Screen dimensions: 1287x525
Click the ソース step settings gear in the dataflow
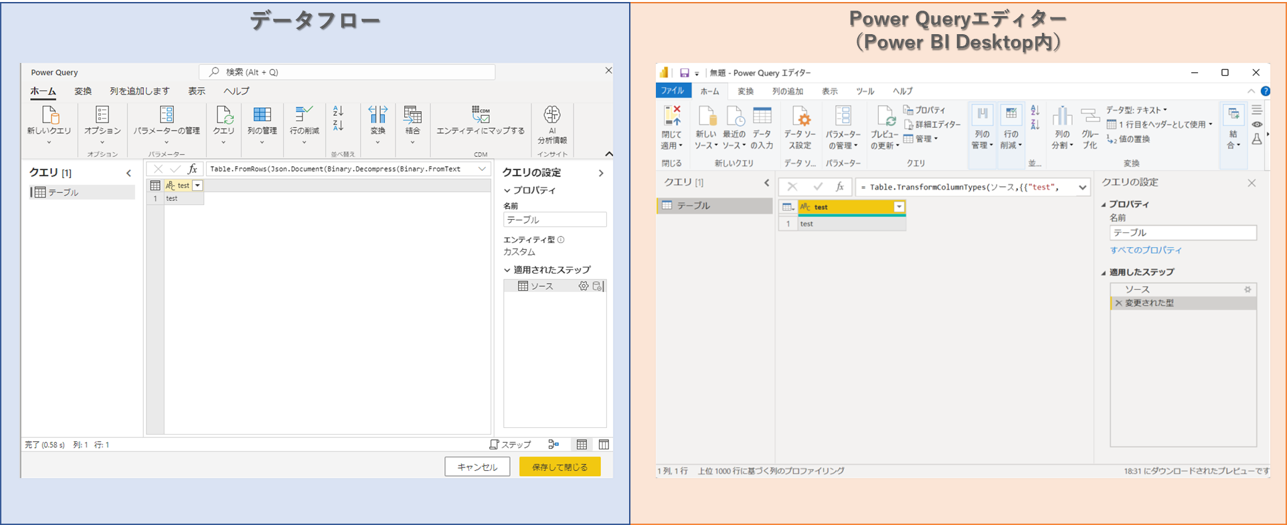click(584, 286)
